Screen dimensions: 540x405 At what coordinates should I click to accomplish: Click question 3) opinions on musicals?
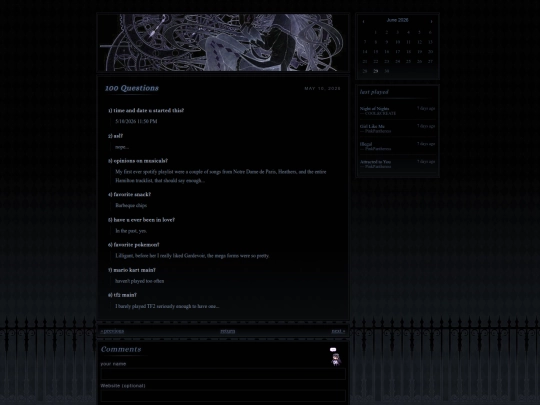coord(138,161)
